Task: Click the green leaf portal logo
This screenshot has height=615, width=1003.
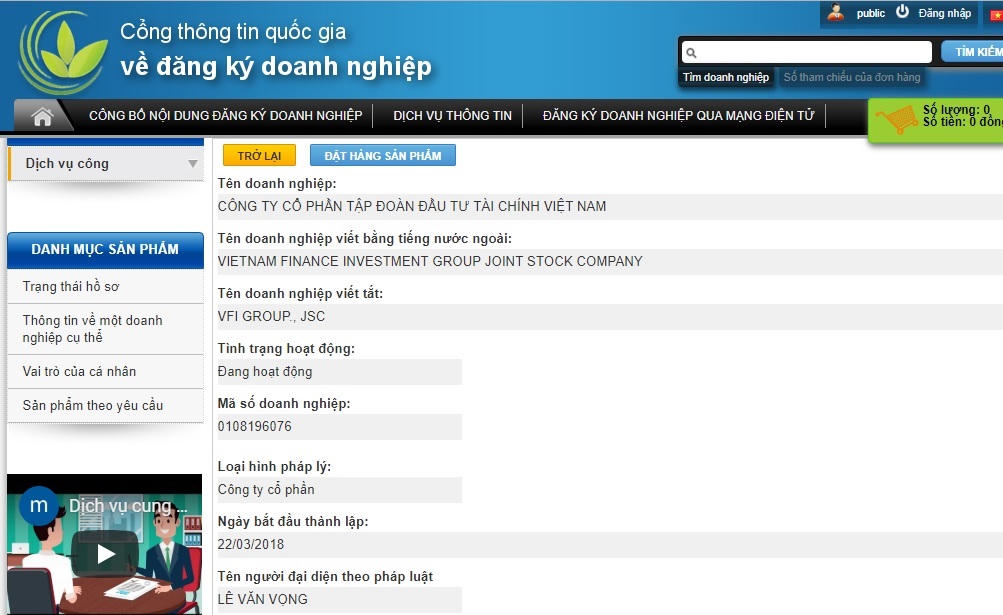Action: tap(62, 52)
